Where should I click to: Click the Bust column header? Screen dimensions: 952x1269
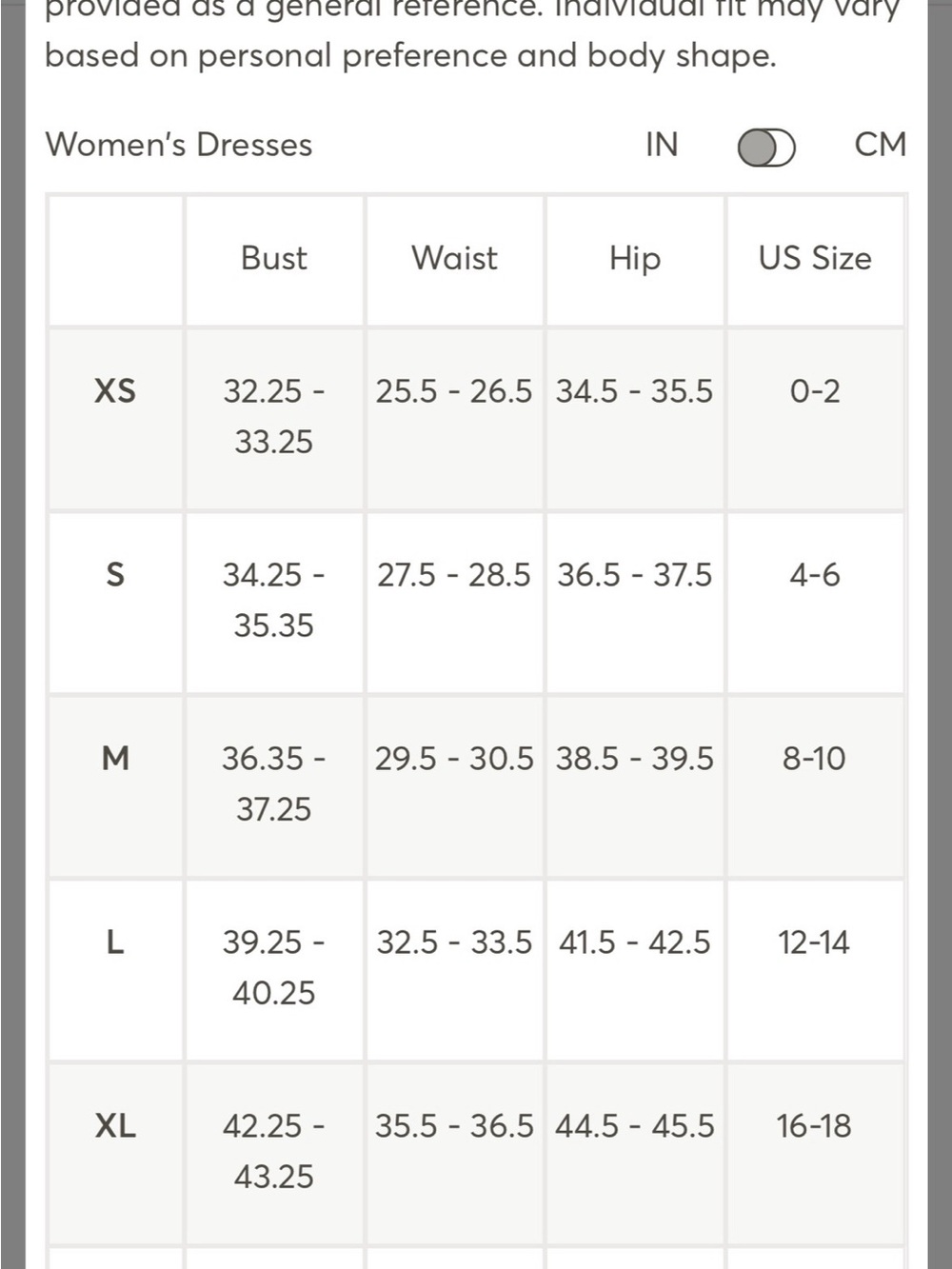point(274,258)
